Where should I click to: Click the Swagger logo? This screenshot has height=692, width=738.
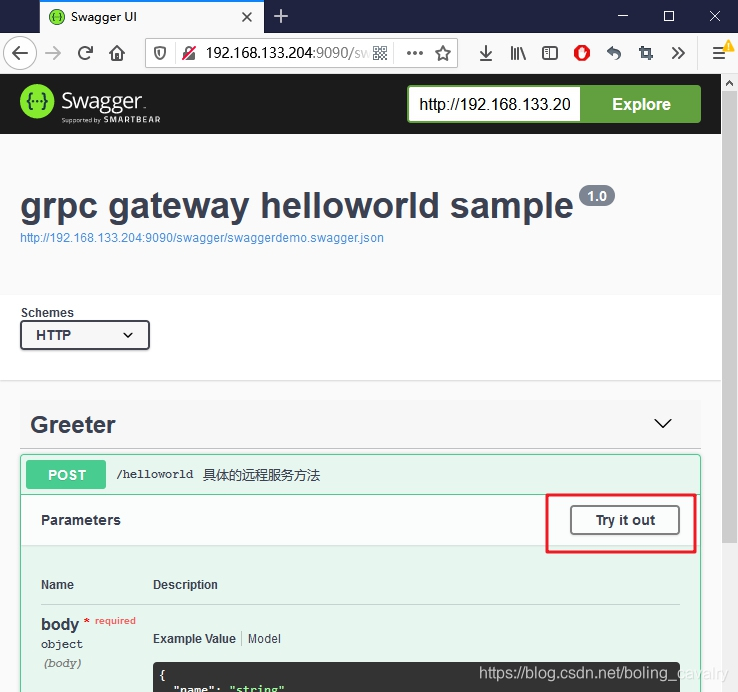[x=90, y=104]
